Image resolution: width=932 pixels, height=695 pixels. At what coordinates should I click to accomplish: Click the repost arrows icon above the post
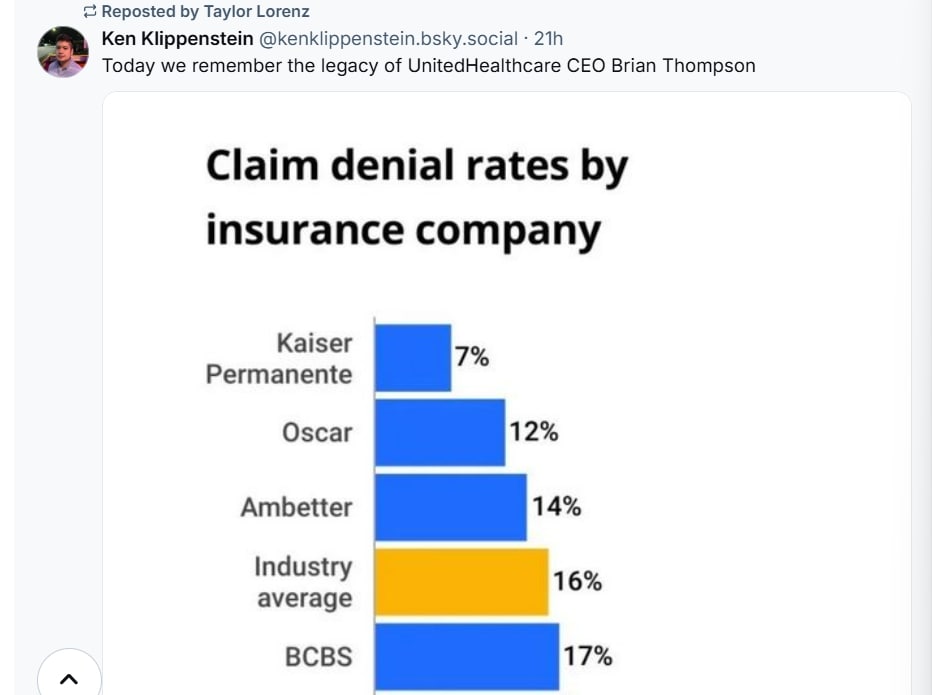pyautogui.click(x=89, y=11)
